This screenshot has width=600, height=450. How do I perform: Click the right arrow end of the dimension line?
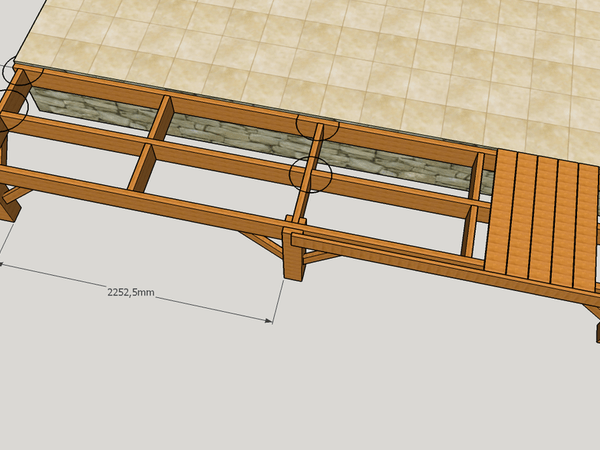click(x=271, y=321)
